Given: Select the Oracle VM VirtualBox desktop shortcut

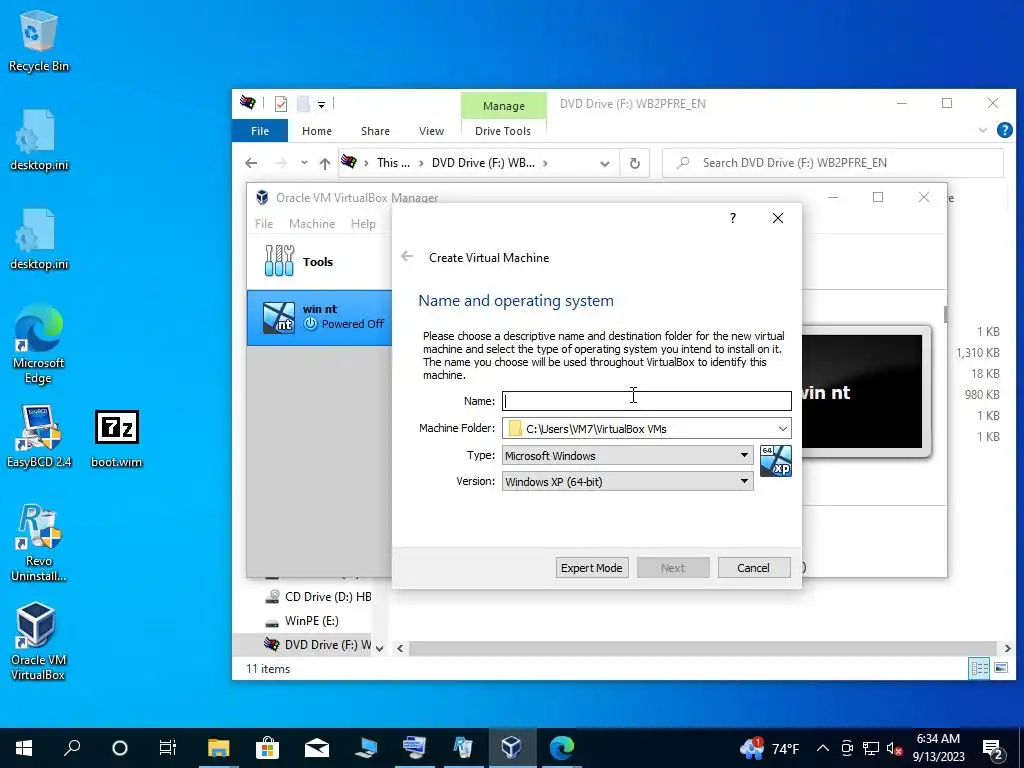Looking at the screenshot, I should tap(37, 641).
